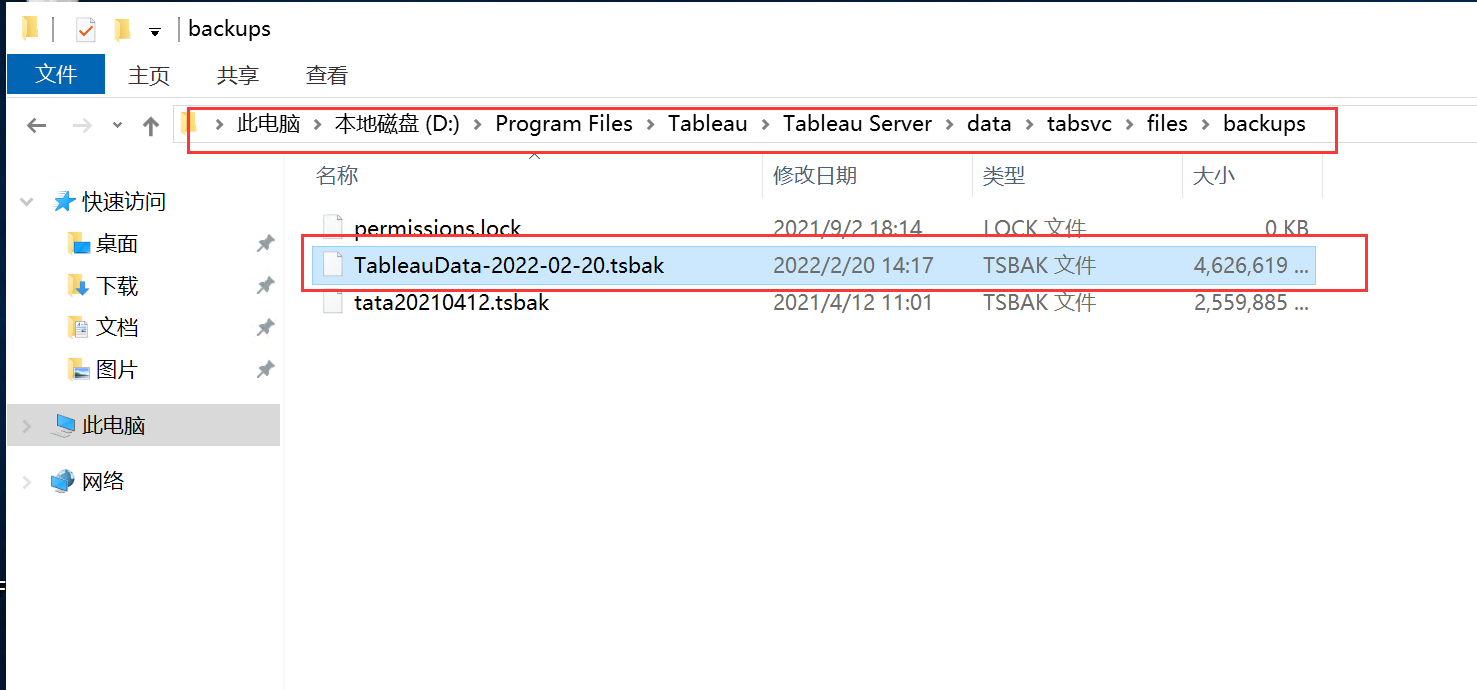This screenshot has height=690, width=1477.
Task: Open the recent locations dropdown arrow
Action: (x=118, y=125)
